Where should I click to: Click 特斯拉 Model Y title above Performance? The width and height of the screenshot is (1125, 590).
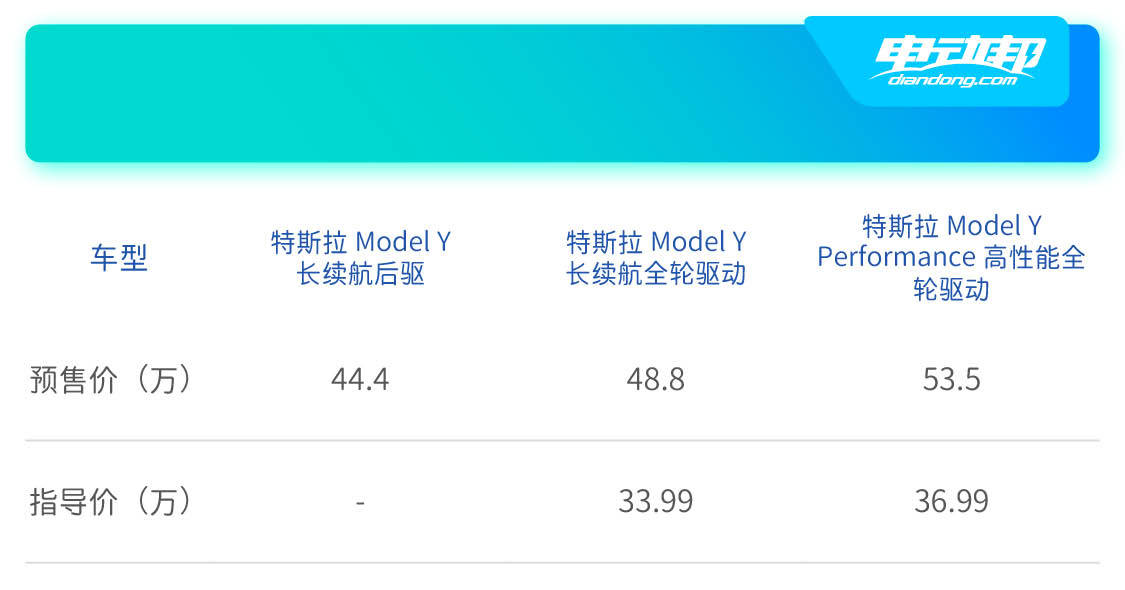[951, 225]
